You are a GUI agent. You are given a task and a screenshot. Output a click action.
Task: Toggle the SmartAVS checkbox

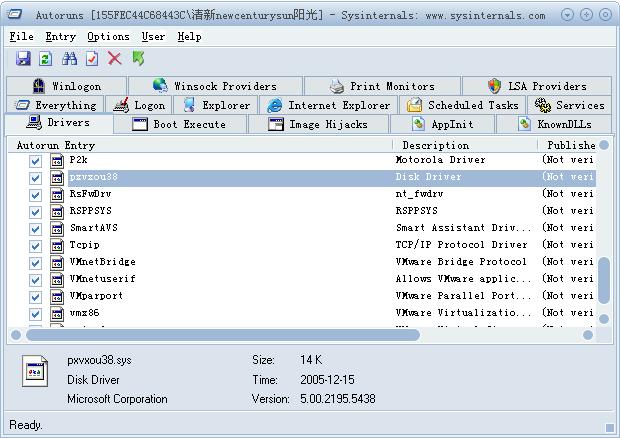pyautogui.click(x=35, y=229)
